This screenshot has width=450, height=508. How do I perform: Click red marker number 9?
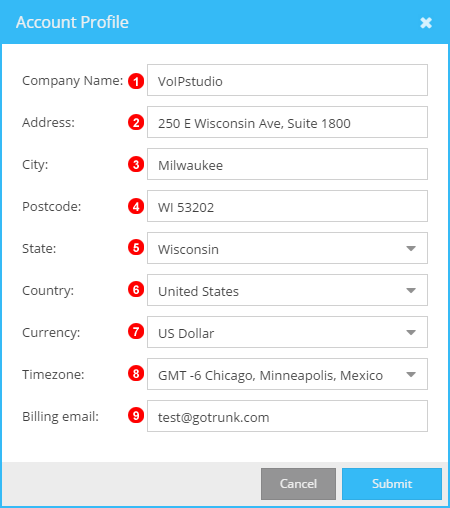pyautogui.click(x=136, y=415)
